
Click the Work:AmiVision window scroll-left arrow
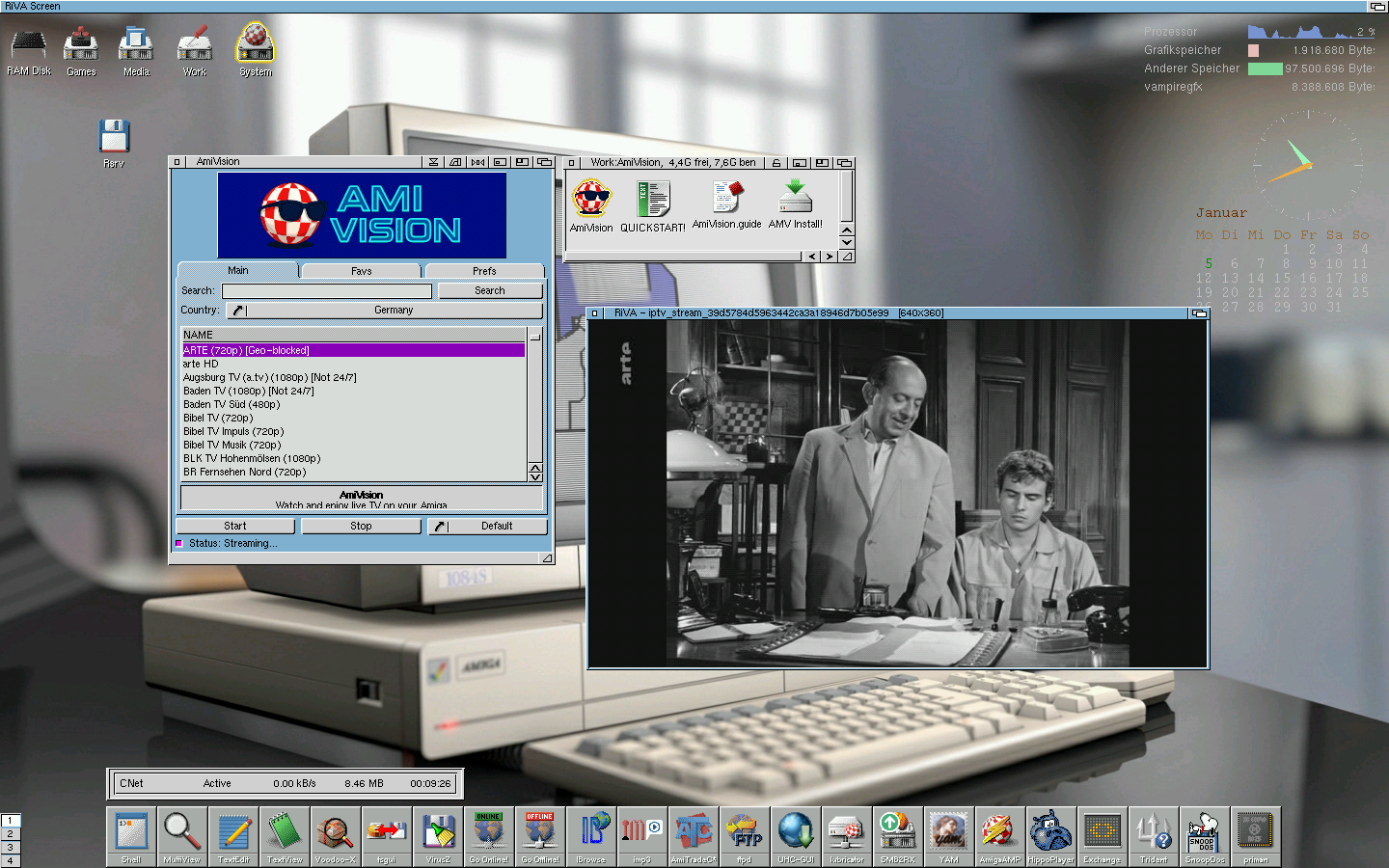pyautogui.click(x=812, y=257)
